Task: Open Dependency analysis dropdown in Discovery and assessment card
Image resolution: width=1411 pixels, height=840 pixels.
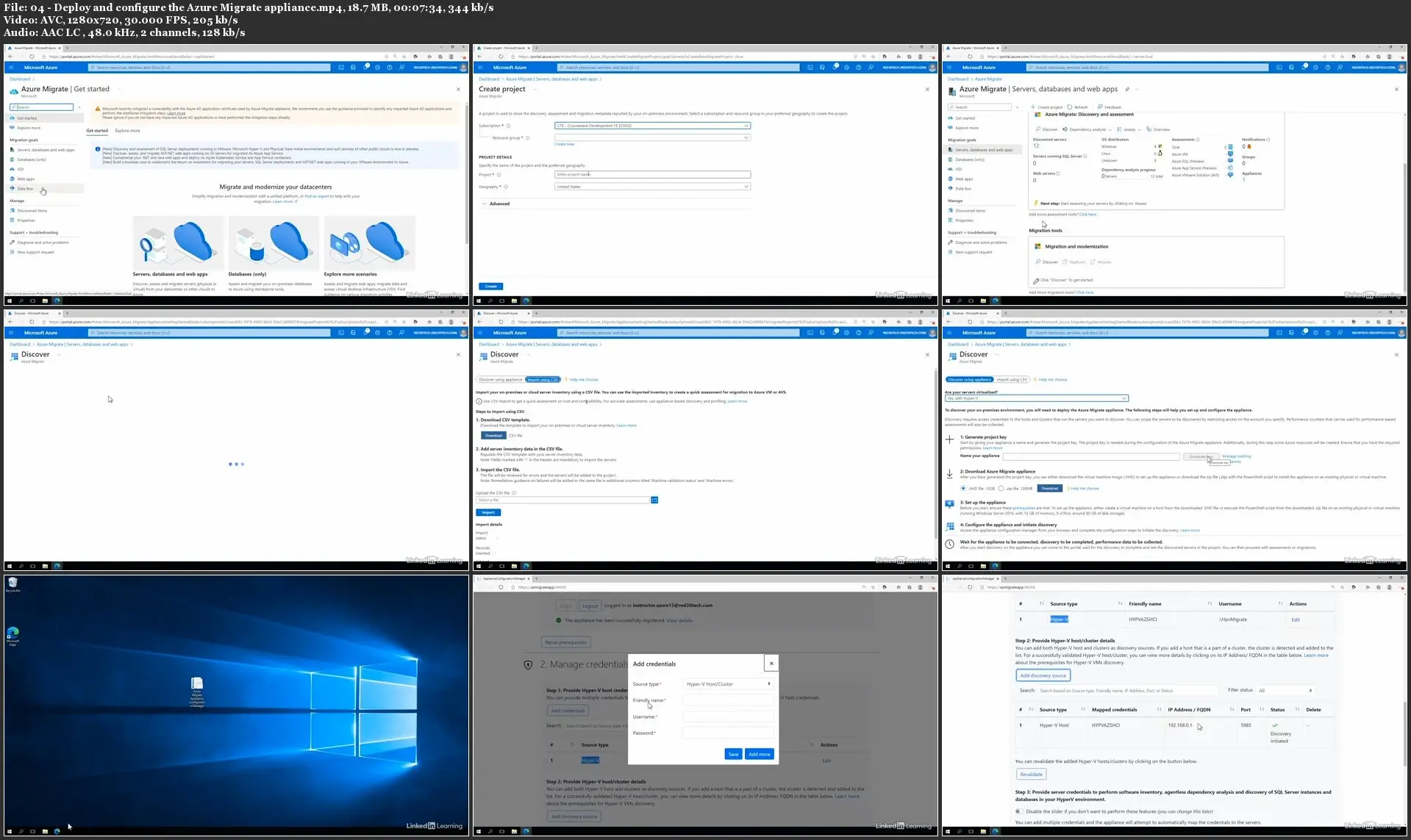Action: coord(1087,129)
